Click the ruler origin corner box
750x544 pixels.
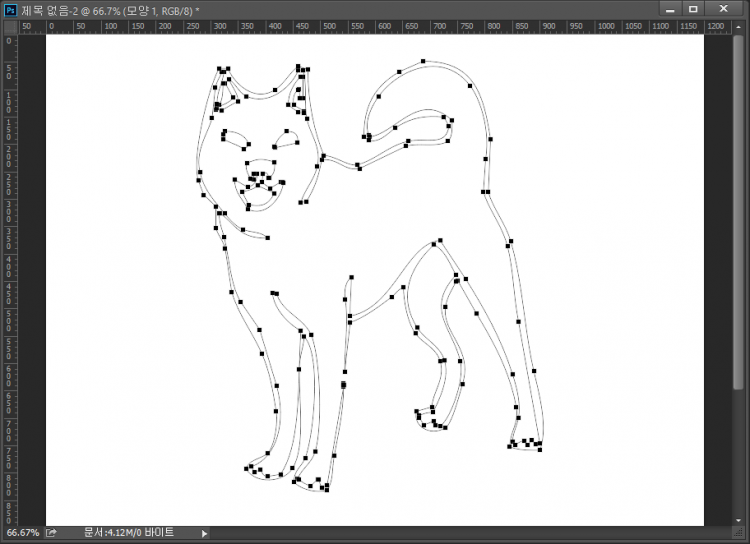[x=9, y=25]
